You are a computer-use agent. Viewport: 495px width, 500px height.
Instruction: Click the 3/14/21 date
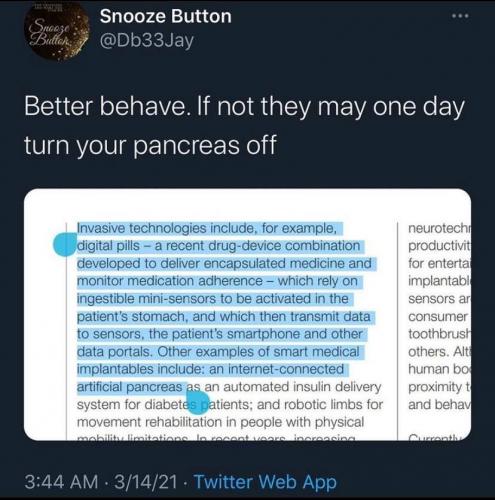145,482
